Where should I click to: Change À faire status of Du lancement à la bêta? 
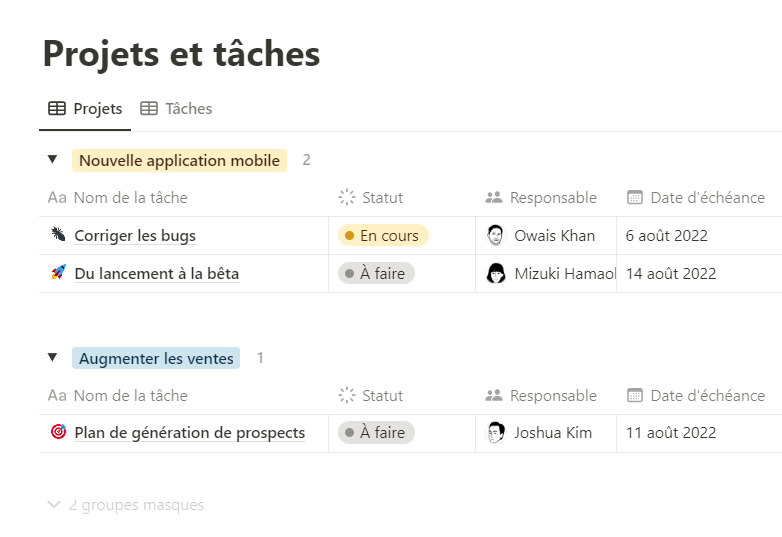[x=377, y=273]
